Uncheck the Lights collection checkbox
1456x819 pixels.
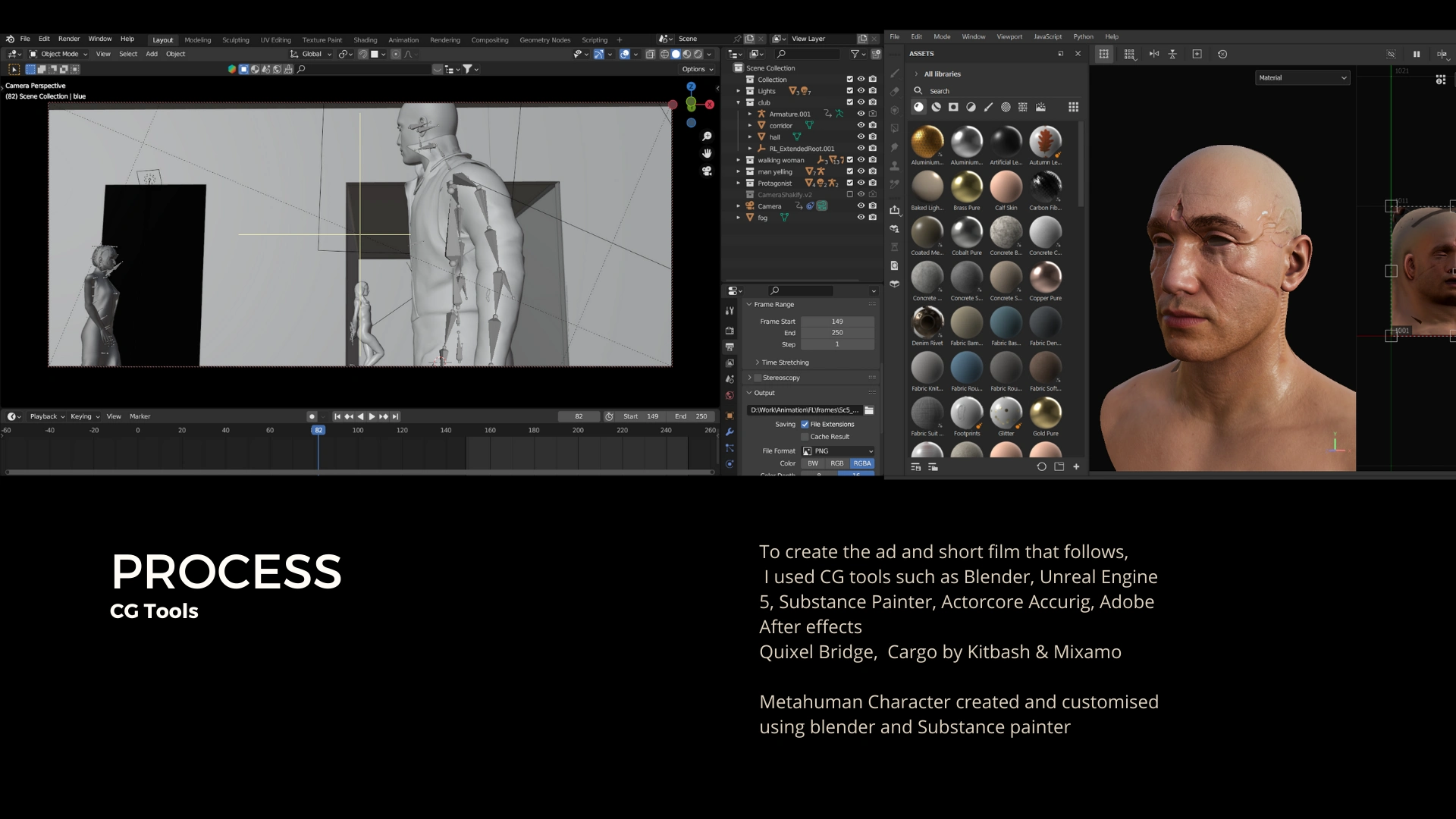pyautogui.click(x=849, y=91)
